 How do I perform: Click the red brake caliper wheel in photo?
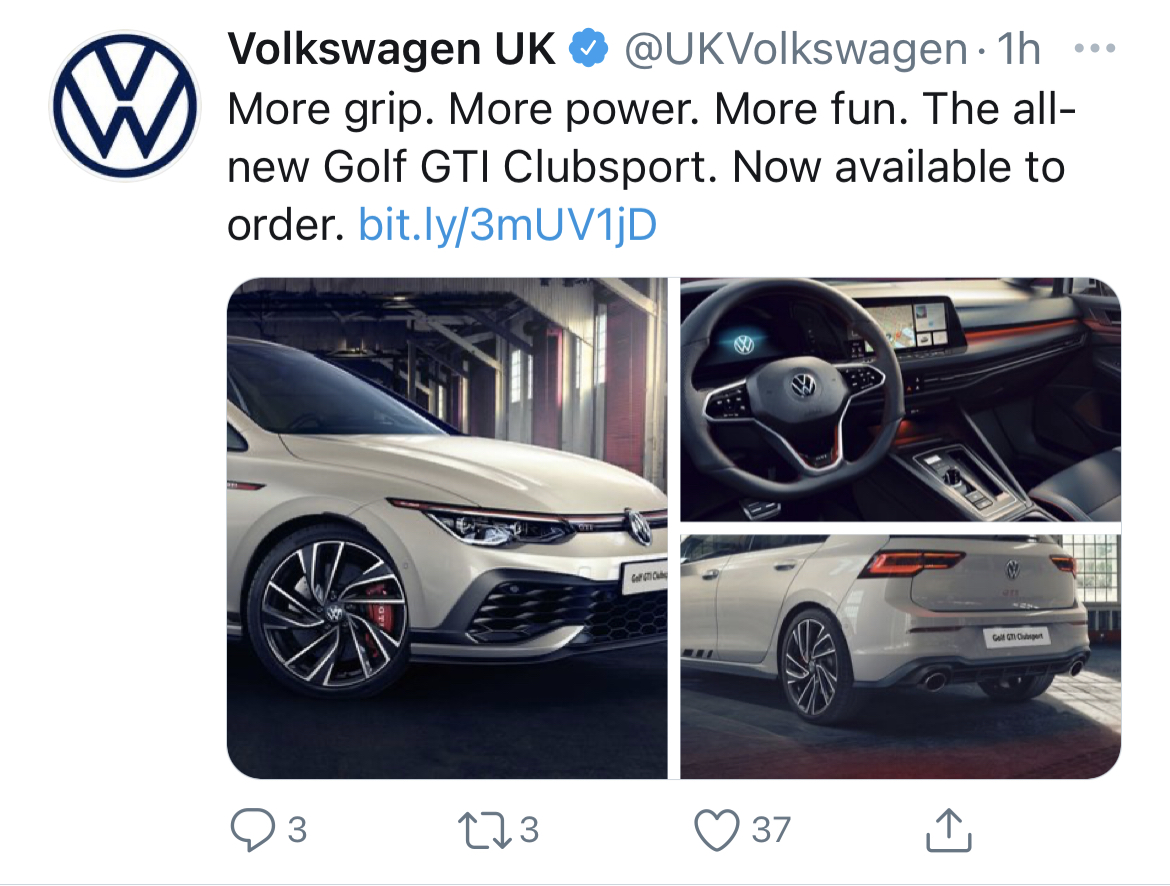328,613
